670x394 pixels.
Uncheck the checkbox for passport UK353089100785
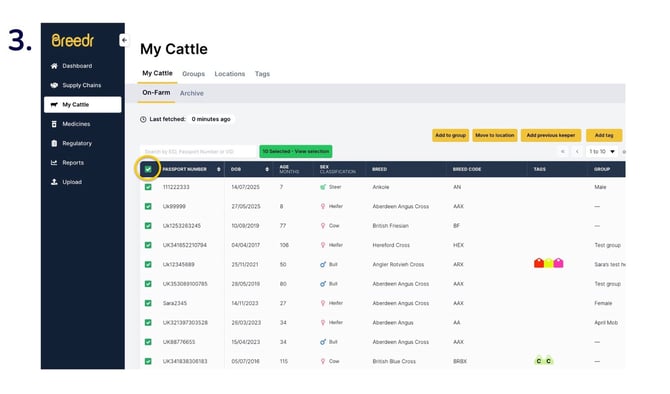pos(148,284)
